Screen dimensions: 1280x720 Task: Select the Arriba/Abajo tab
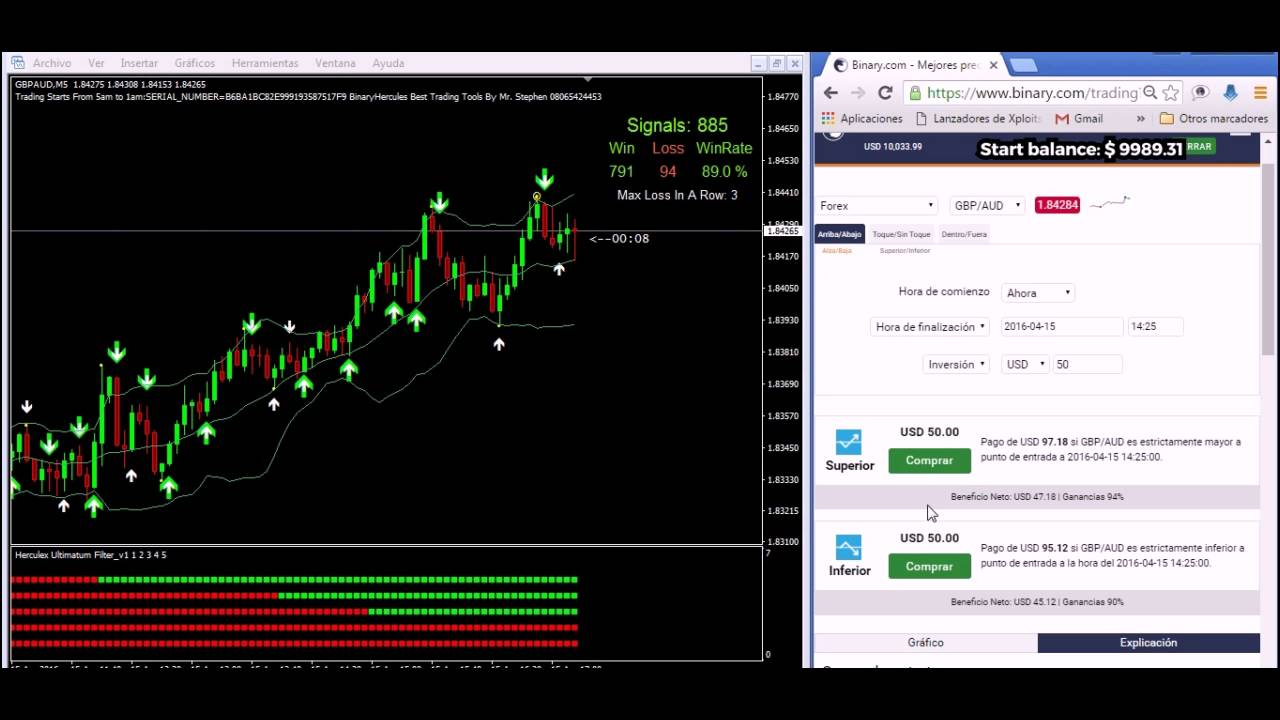pos(839,234)
